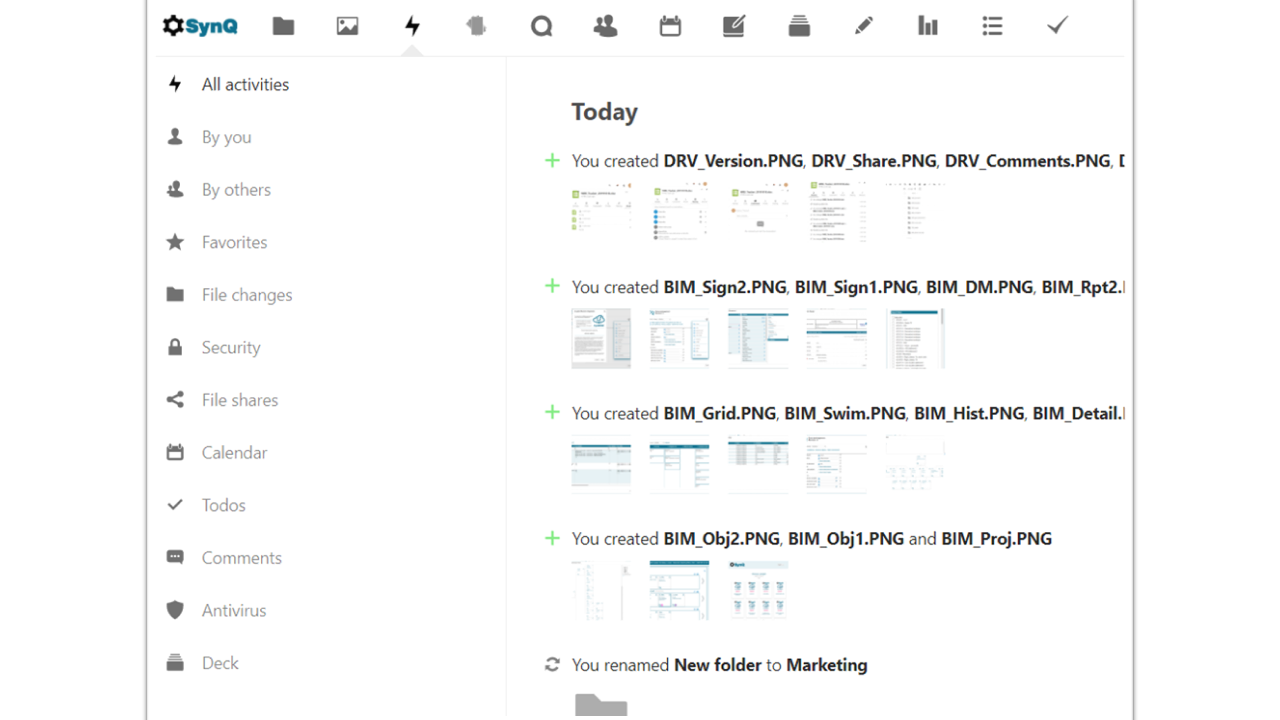
Task: Open the Photos app in the top bar
Action: point(347,26)
